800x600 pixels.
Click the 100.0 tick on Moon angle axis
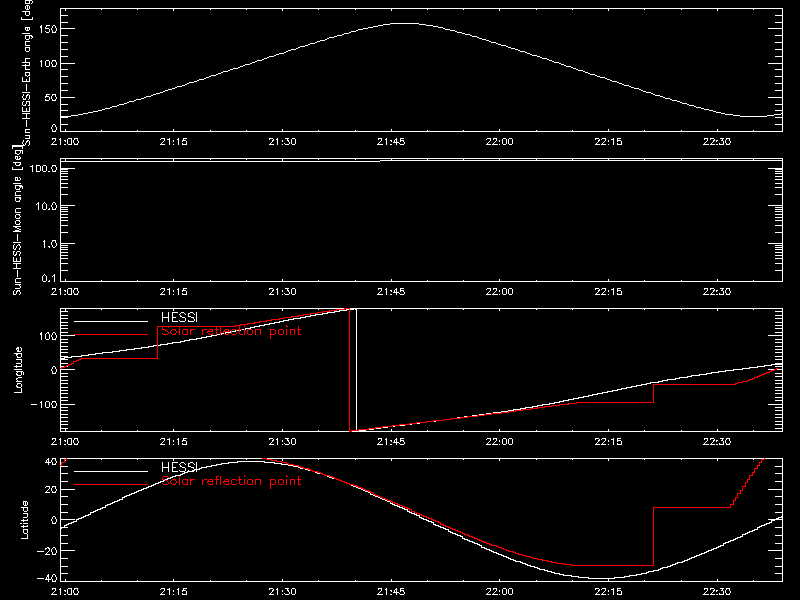(x=44, y=168)
